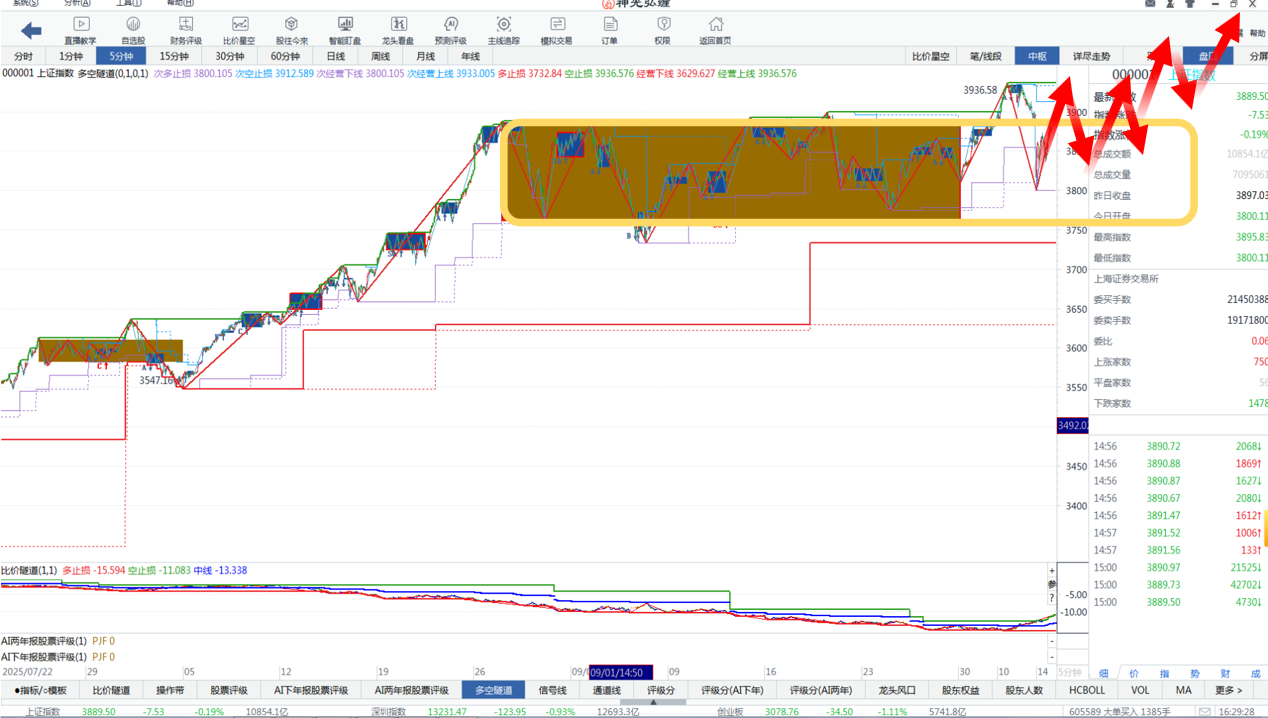Open 财务评级 financial rating tool

coord(186,30)
